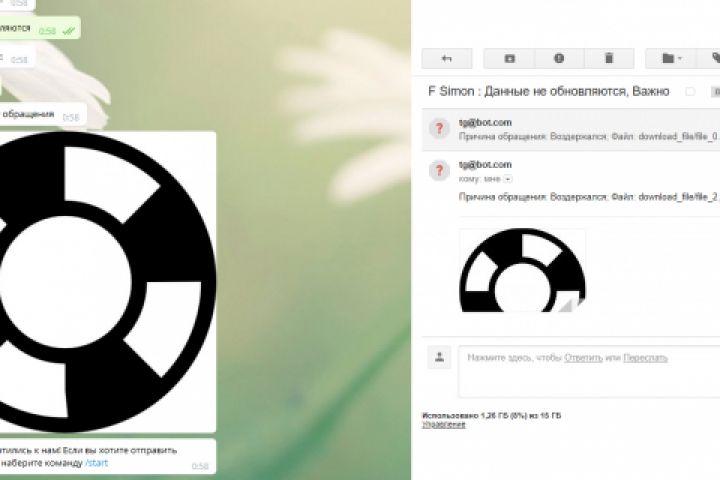Viewport: 720px width, 480px height.
Task: Archive the email with the archive icon
Action: pos(509,58)
